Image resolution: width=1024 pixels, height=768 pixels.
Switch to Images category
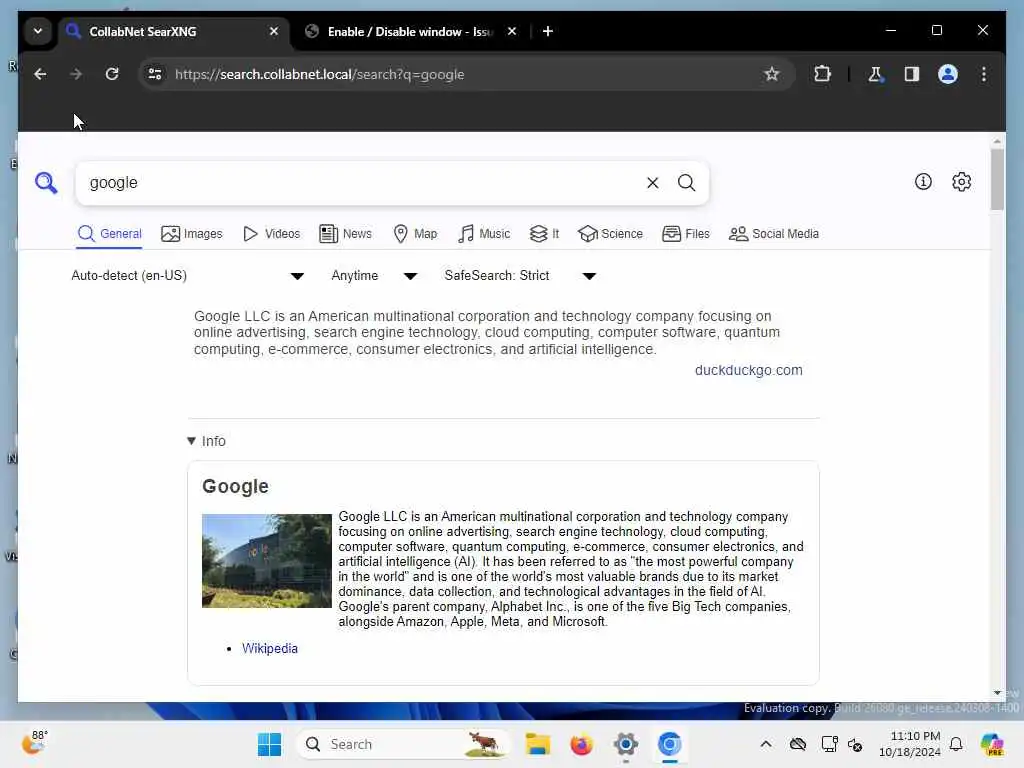point(191,234)
